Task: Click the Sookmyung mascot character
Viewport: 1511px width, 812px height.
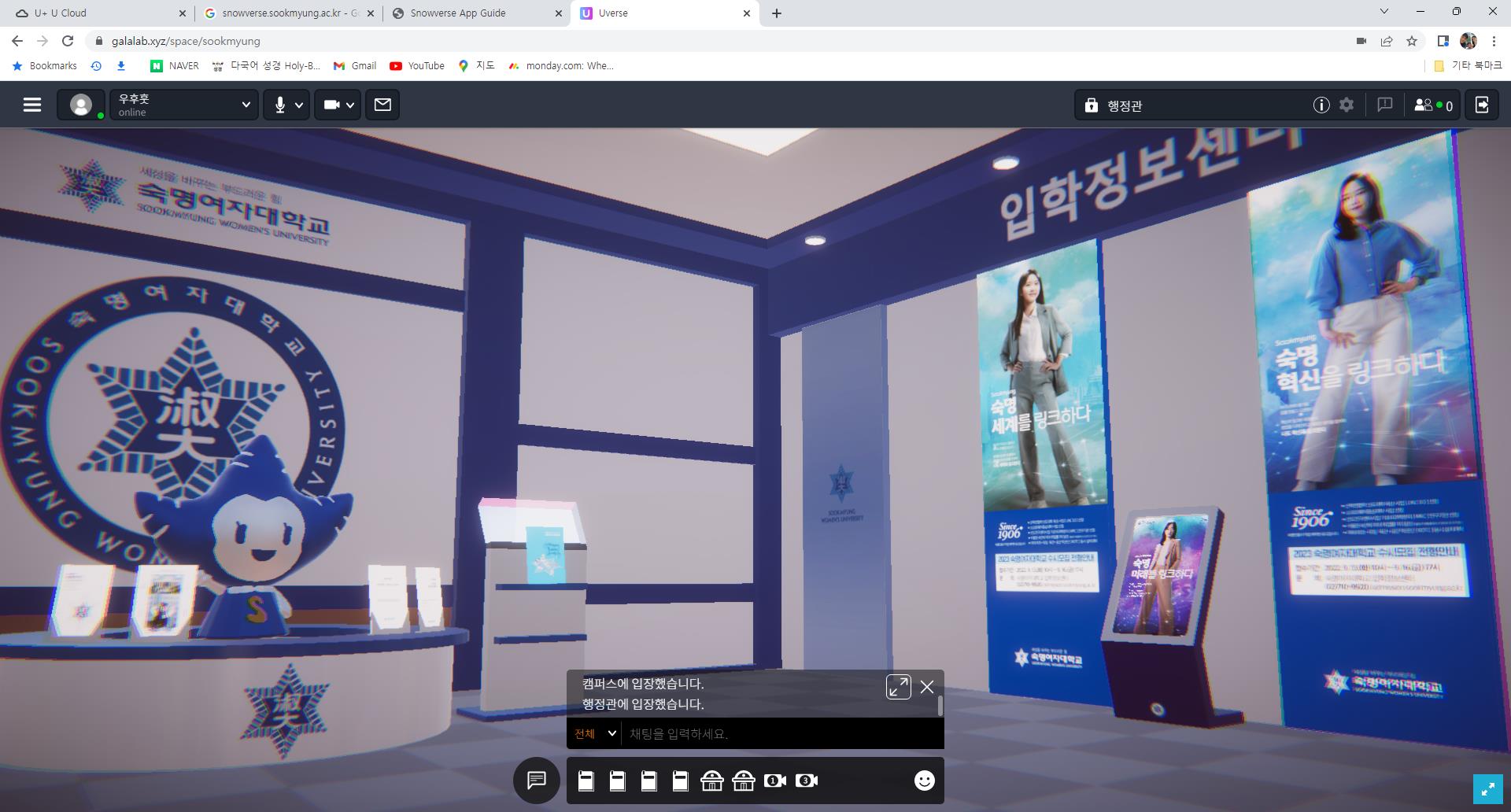Action: (x=252, y=543)
